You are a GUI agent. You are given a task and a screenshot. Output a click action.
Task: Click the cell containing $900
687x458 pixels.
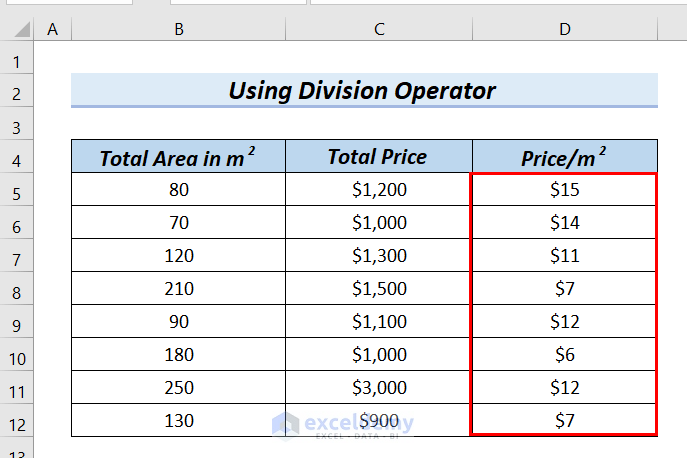coord(379,421)
